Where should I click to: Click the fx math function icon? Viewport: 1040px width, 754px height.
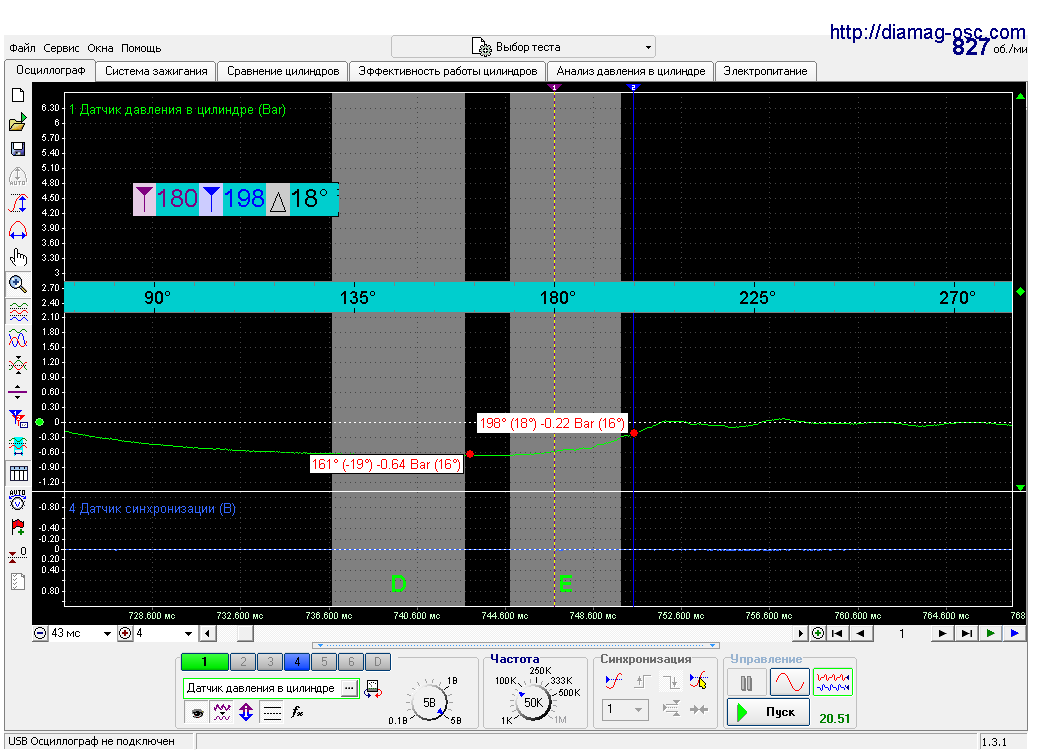click(297, 712)
